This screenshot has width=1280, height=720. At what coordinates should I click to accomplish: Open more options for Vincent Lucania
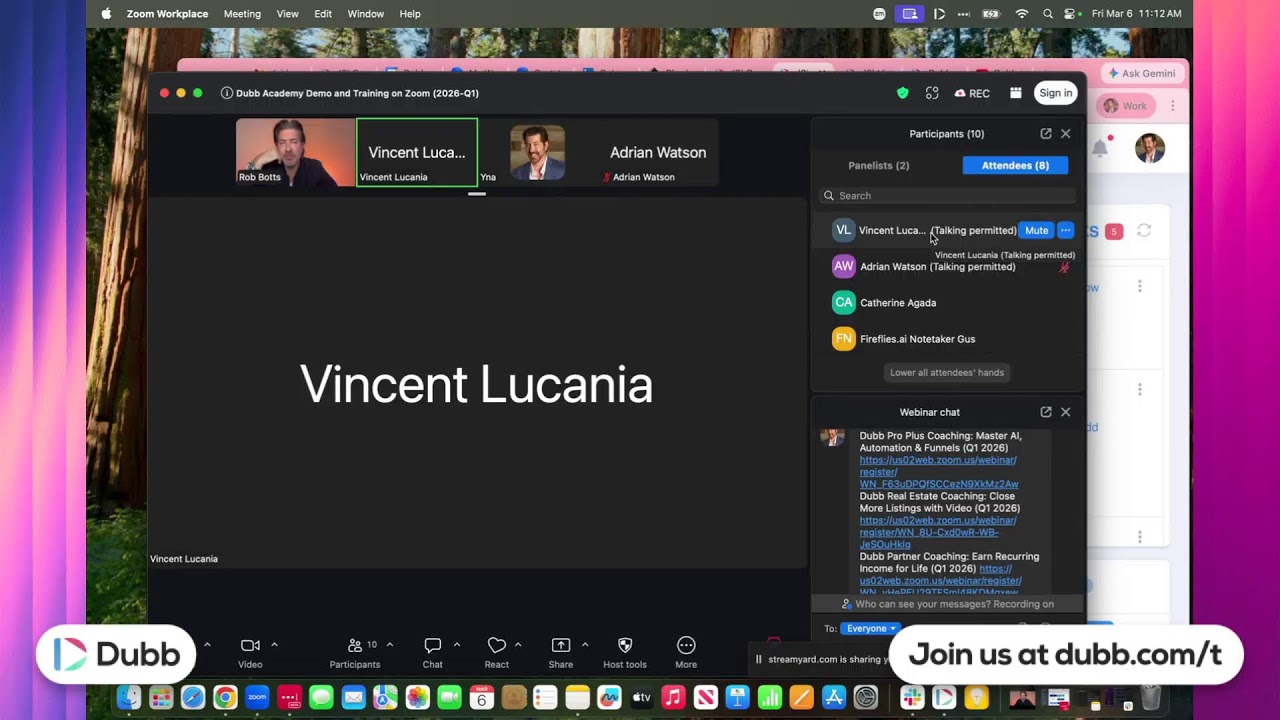tap(1065, 230)
